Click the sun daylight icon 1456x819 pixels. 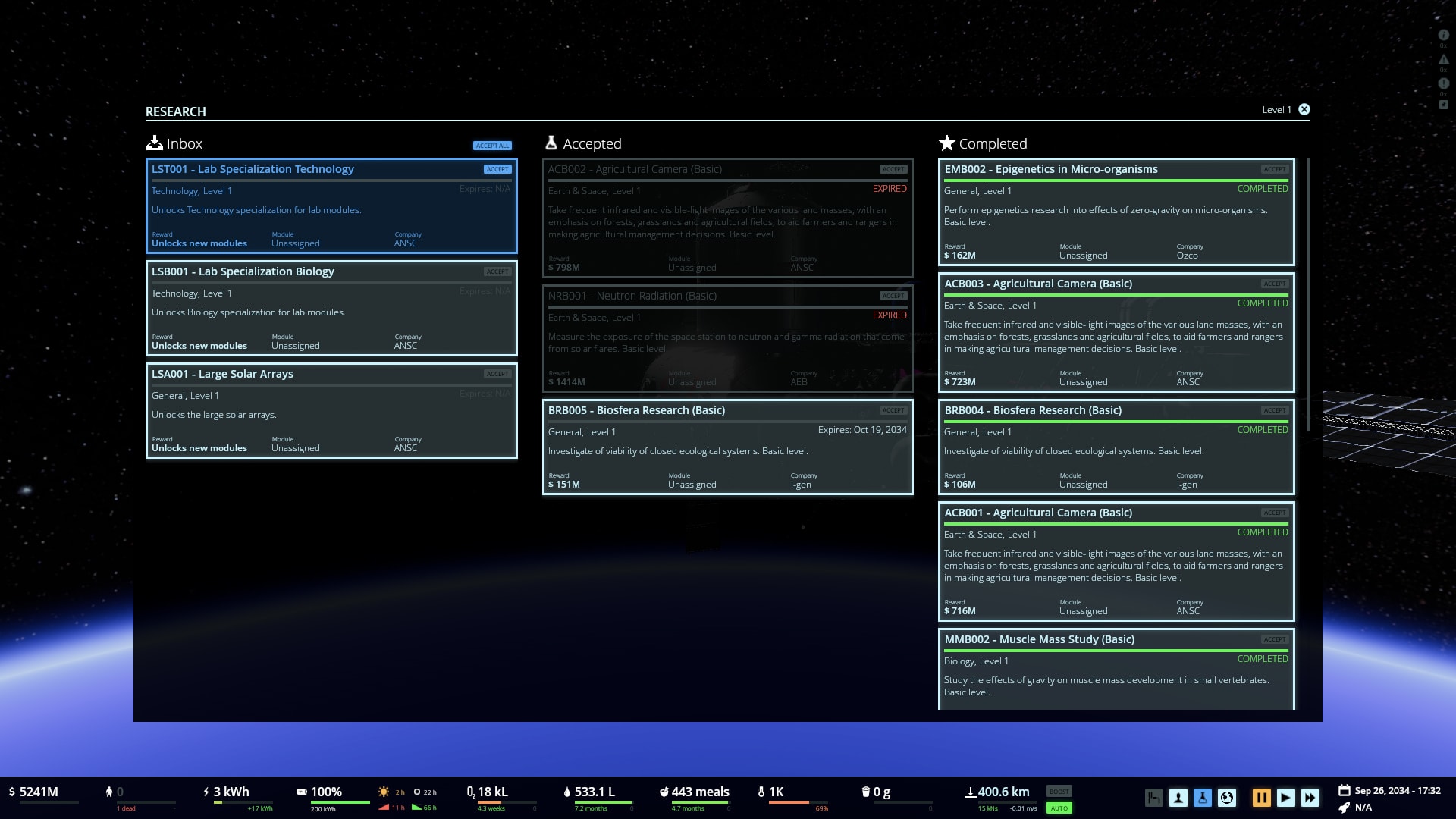click(x=384, y=792)
